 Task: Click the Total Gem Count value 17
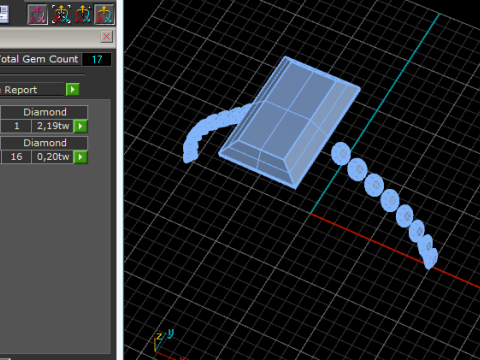point(97,59)
